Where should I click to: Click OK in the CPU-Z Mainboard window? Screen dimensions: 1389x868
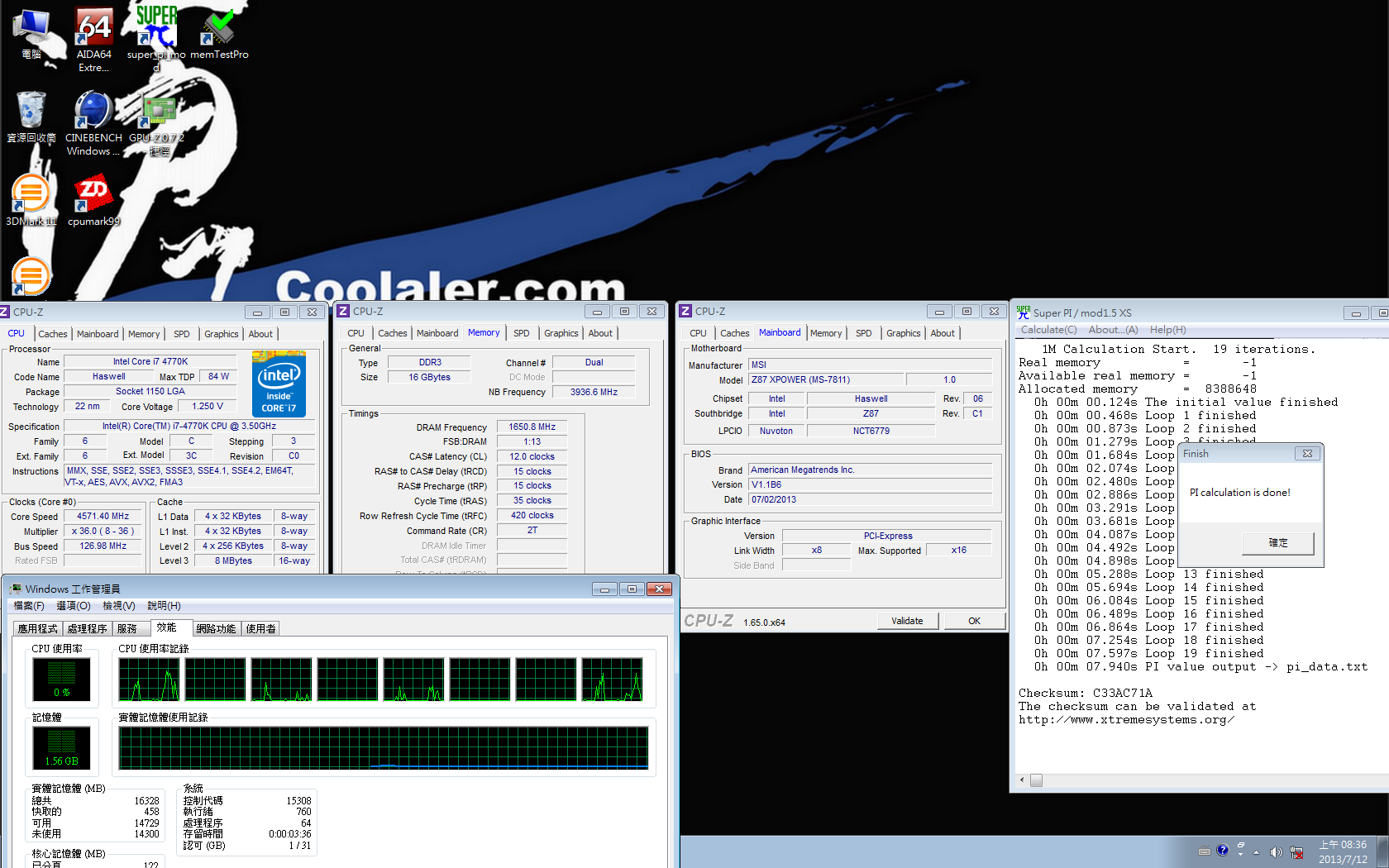pos(975,621)
